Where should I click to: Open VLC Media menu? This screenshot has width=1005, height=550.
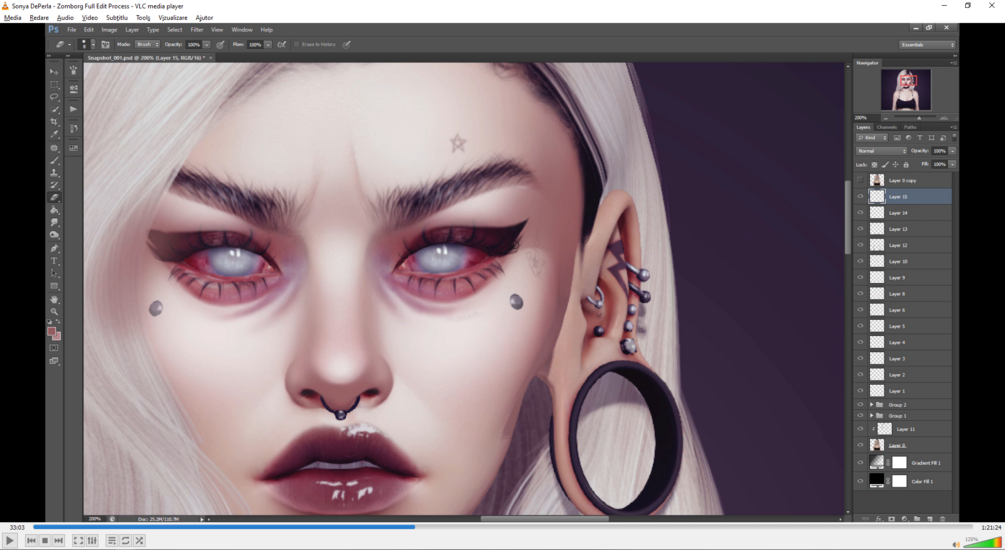pyautogui.click(x=13, y=17)
